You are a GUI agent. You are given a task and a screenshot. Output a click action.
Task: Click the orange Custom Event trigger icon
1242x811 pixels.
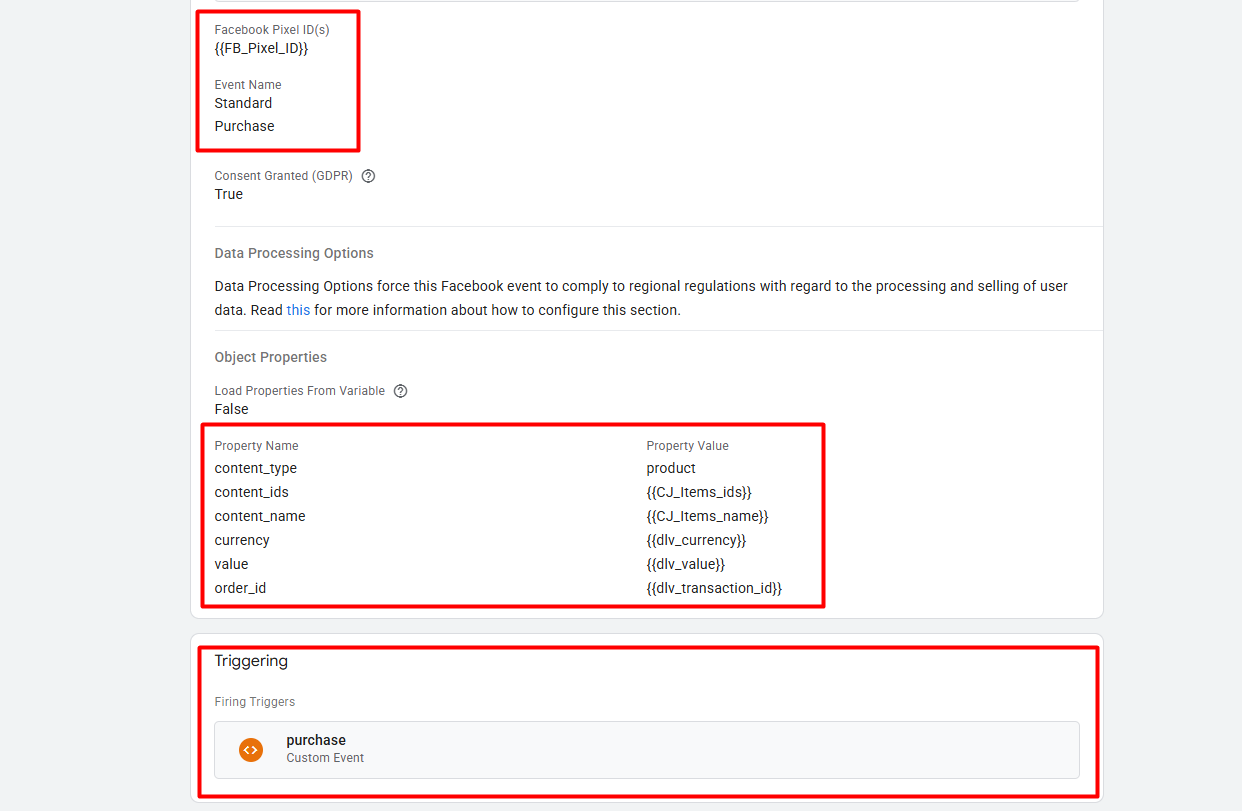click(251, 749)
